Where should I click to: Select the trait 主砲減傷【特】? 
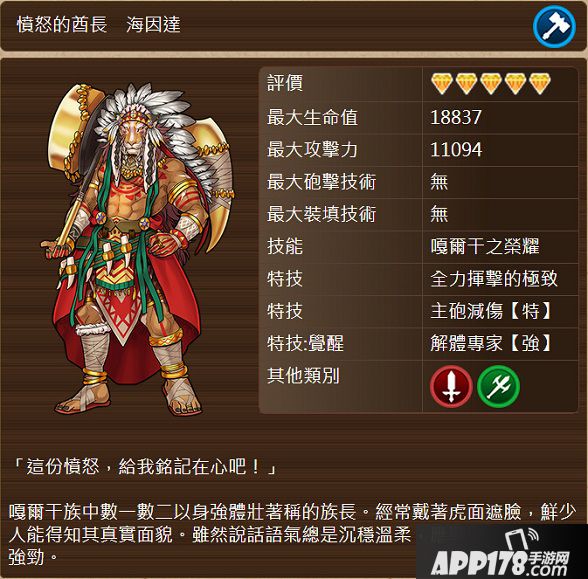click(x=491, y=311)
